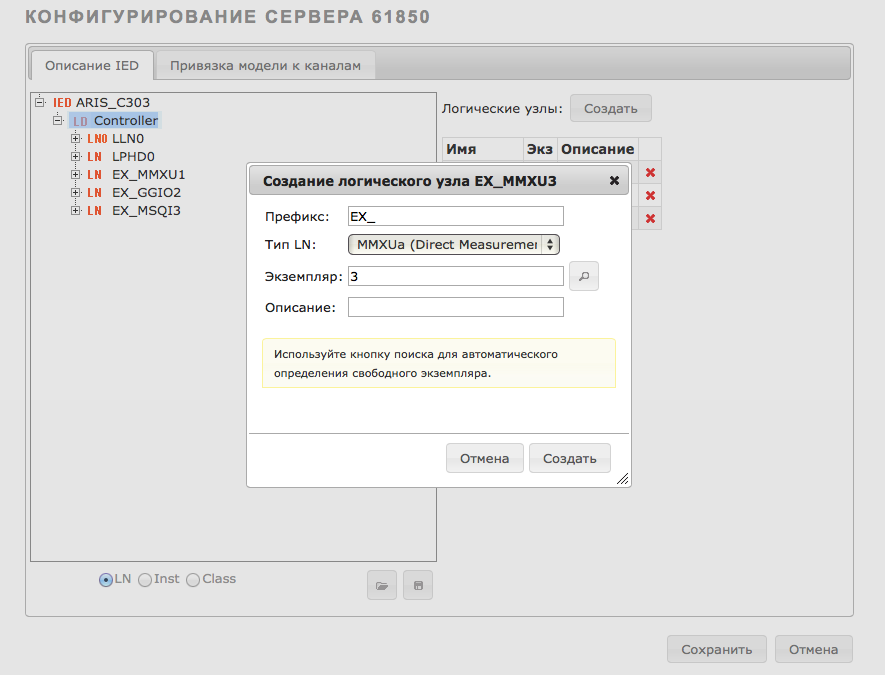The width and height of the screenshot is (885, 675).
Task: Click Создать next to Логические узлы
Action: tap(611, 108)
